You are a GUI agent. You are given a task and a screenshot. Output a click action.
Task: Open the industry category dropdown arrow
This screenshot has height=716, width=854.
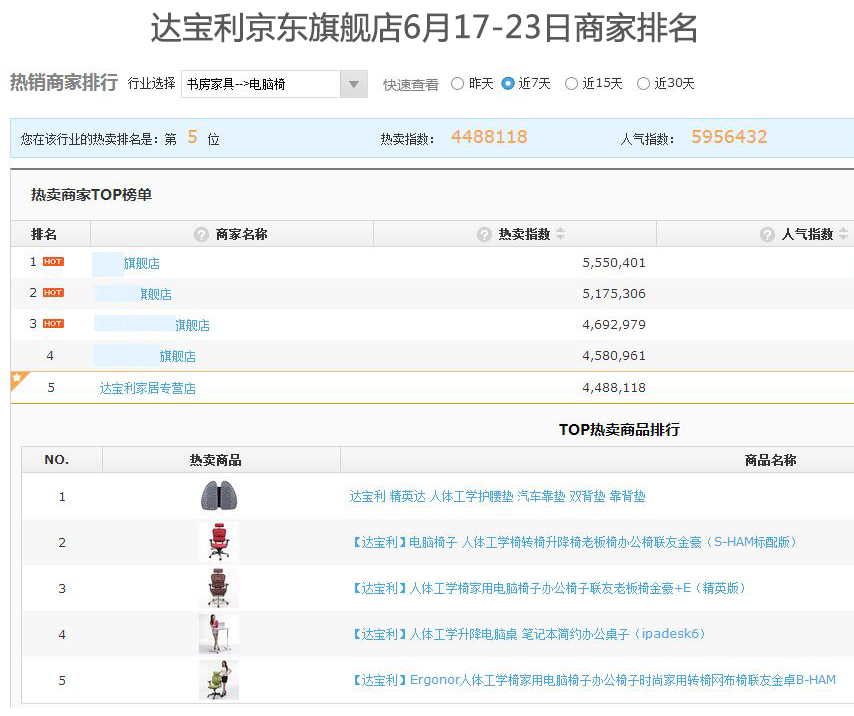pos(353,84)
